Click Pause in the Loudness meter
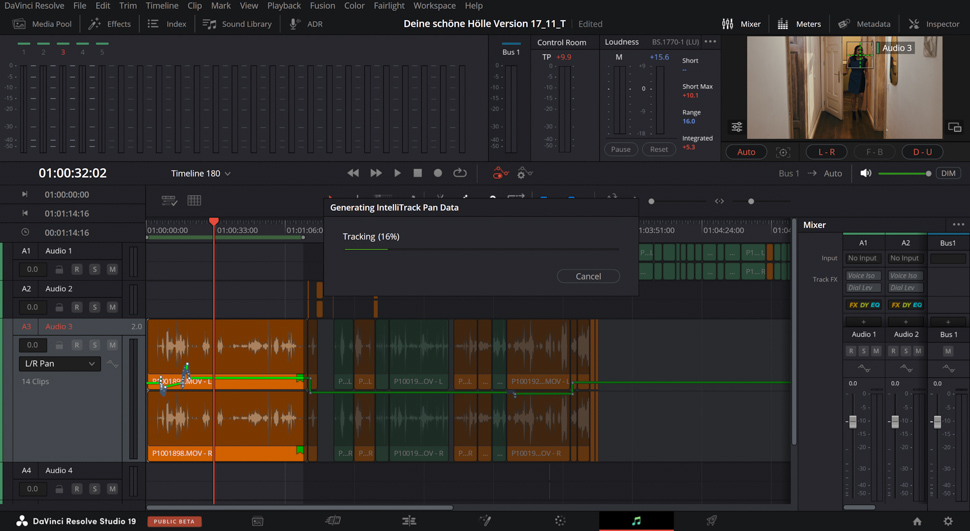 pos(620,150)
